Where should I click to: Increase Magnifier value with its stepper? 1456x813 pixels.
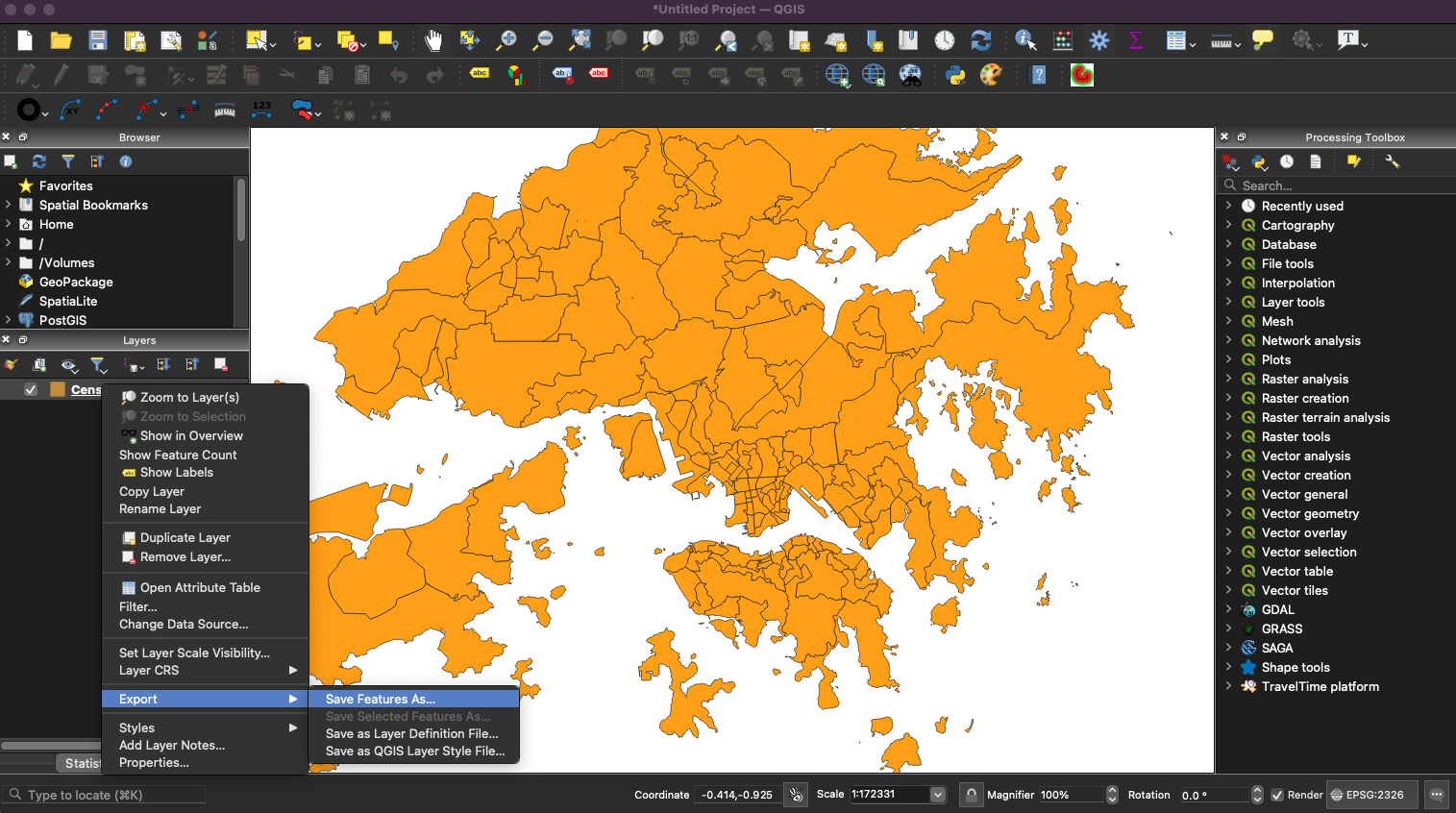[x=1112, y=790]
